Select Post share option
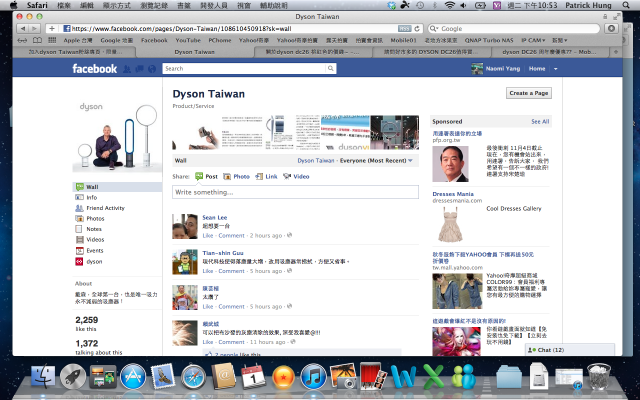 tap(207, 176)
